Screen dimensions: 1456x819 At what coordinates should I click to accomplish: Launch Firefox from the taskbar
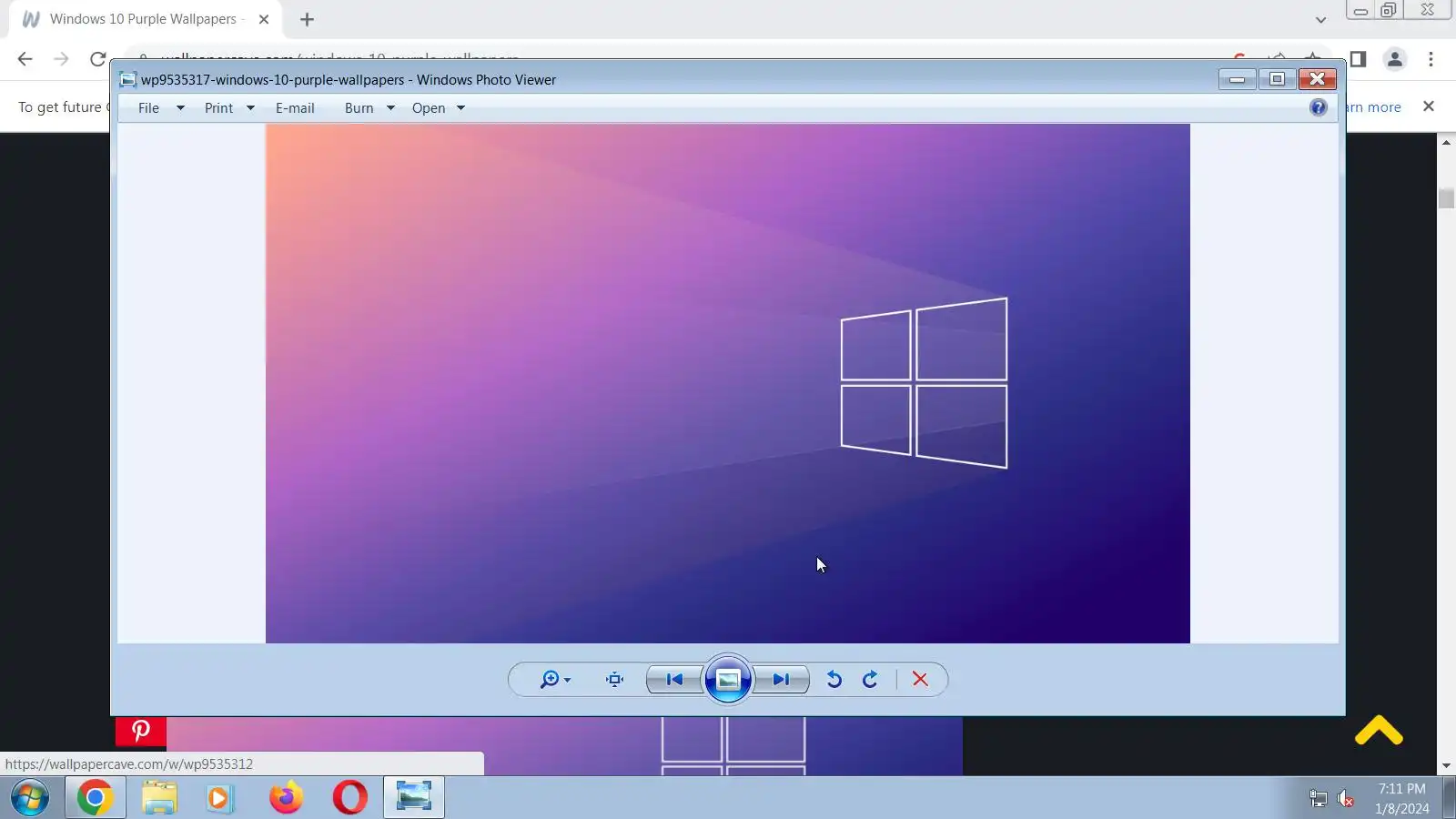click(286, 798)
